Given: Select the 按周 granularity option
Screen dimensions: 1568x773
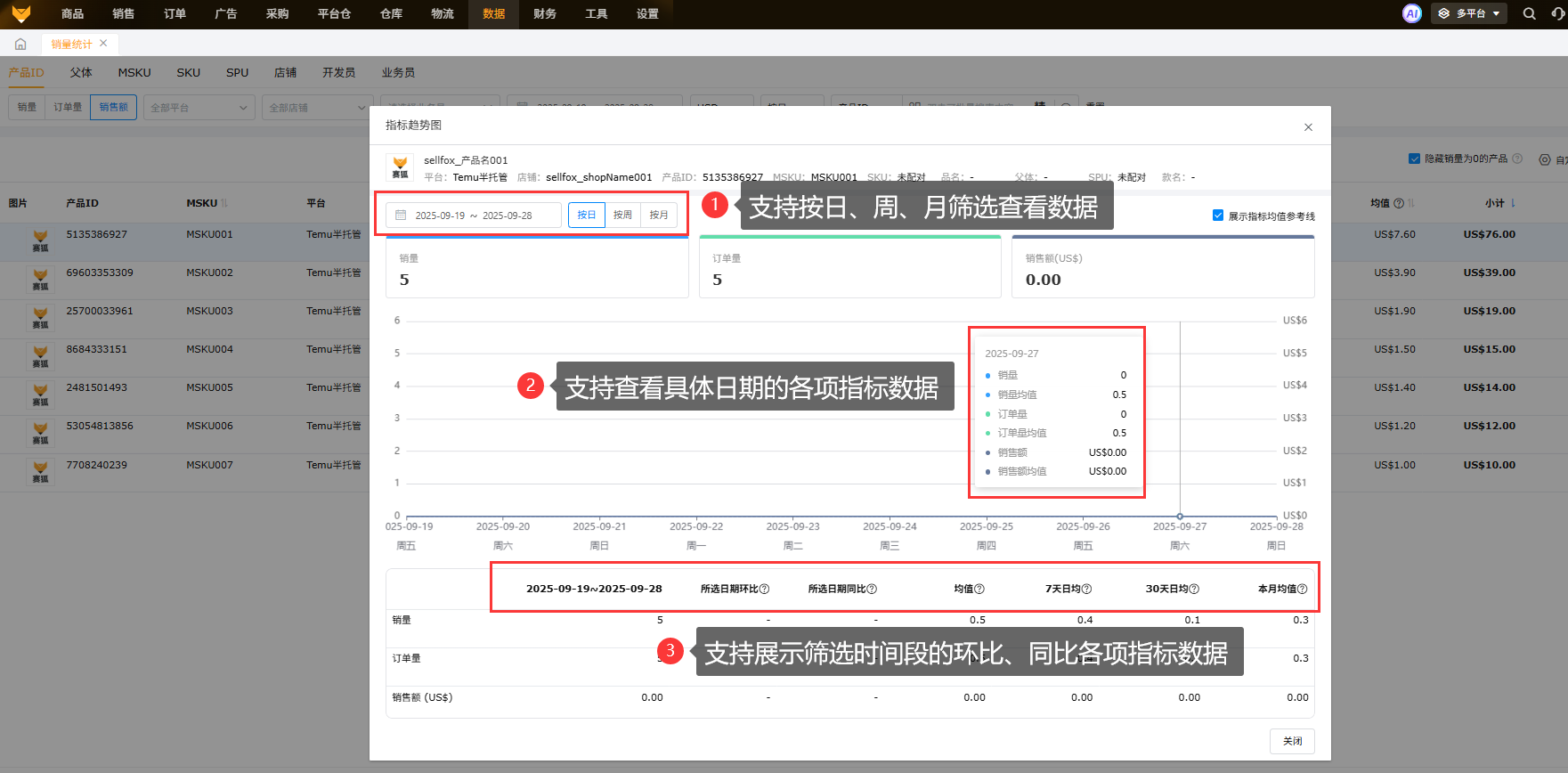Looking at the screenshot, I should 622,215.
